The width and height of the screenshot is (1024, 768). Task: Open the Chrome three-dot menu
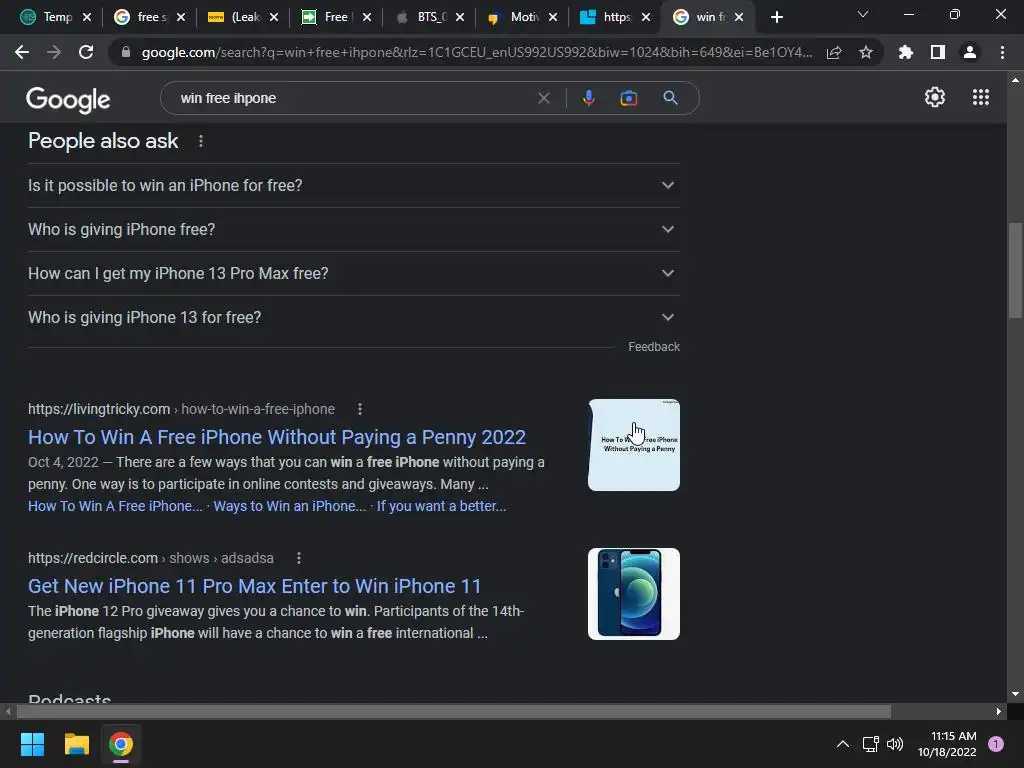tap(1002, 52)
